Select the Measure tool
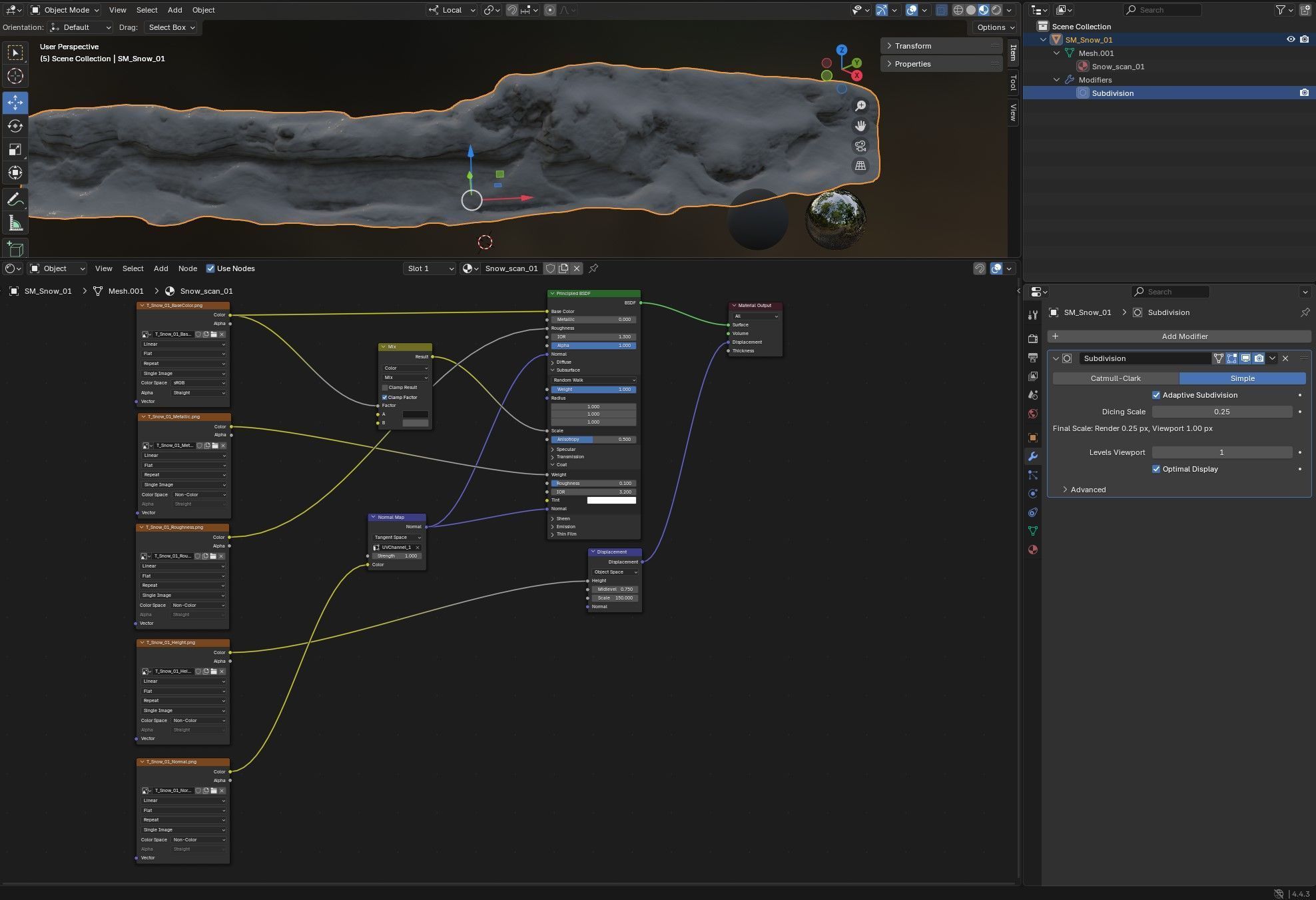 coord(15,223)
